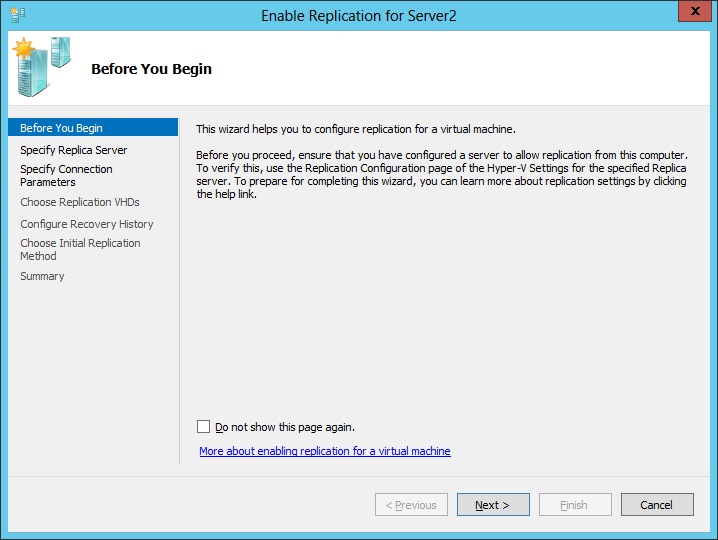Click the Previous button

pyautogui.click(x=411, y=505)
